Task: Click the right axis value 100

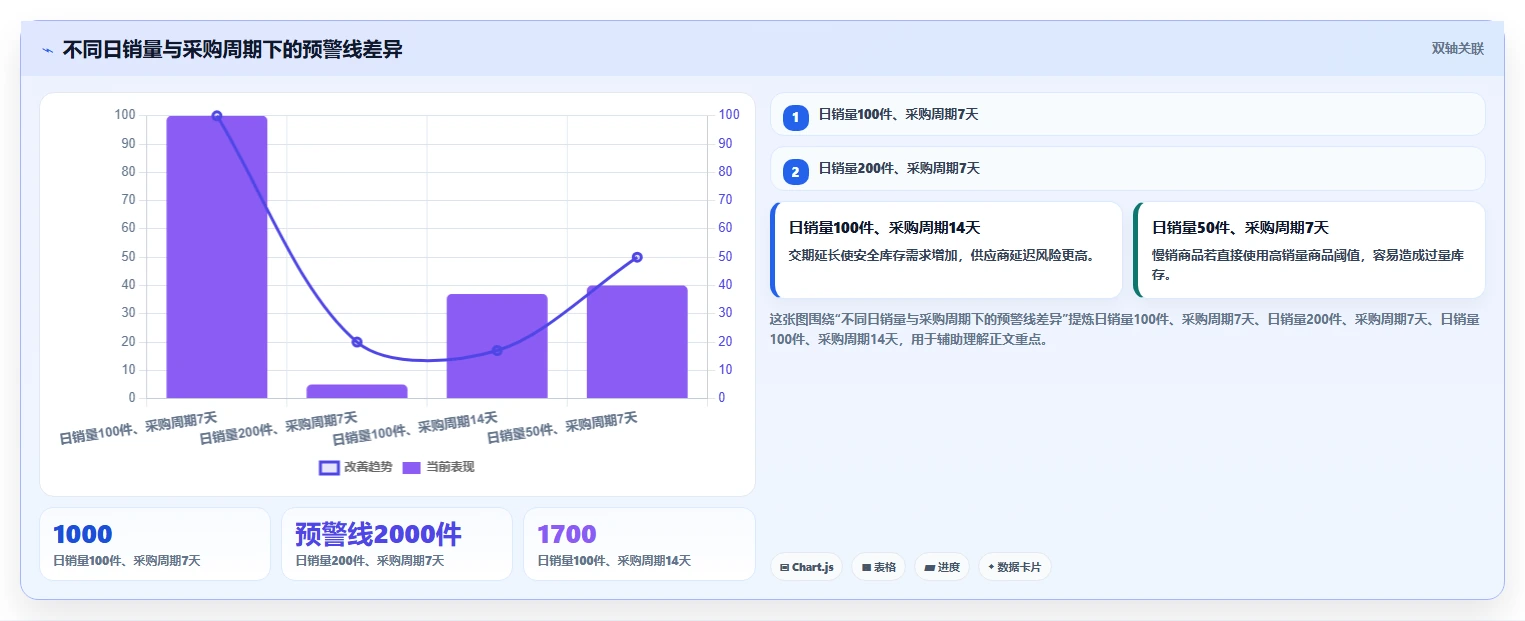Action: click(x=729, y=115)
